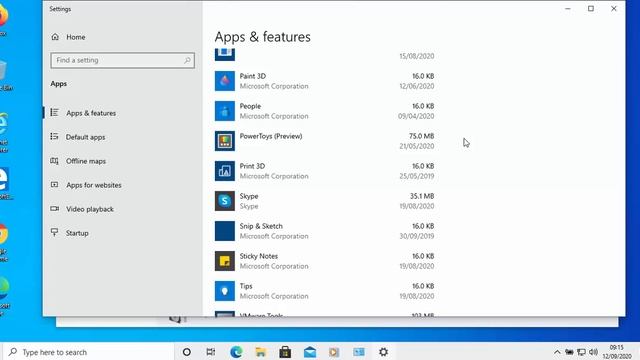Click the Default apps sidebar icon

(54, 137)
